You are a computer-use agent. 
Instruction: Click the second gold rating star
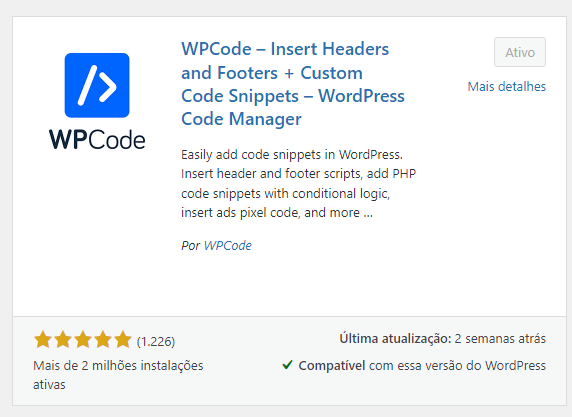[63, 340]
